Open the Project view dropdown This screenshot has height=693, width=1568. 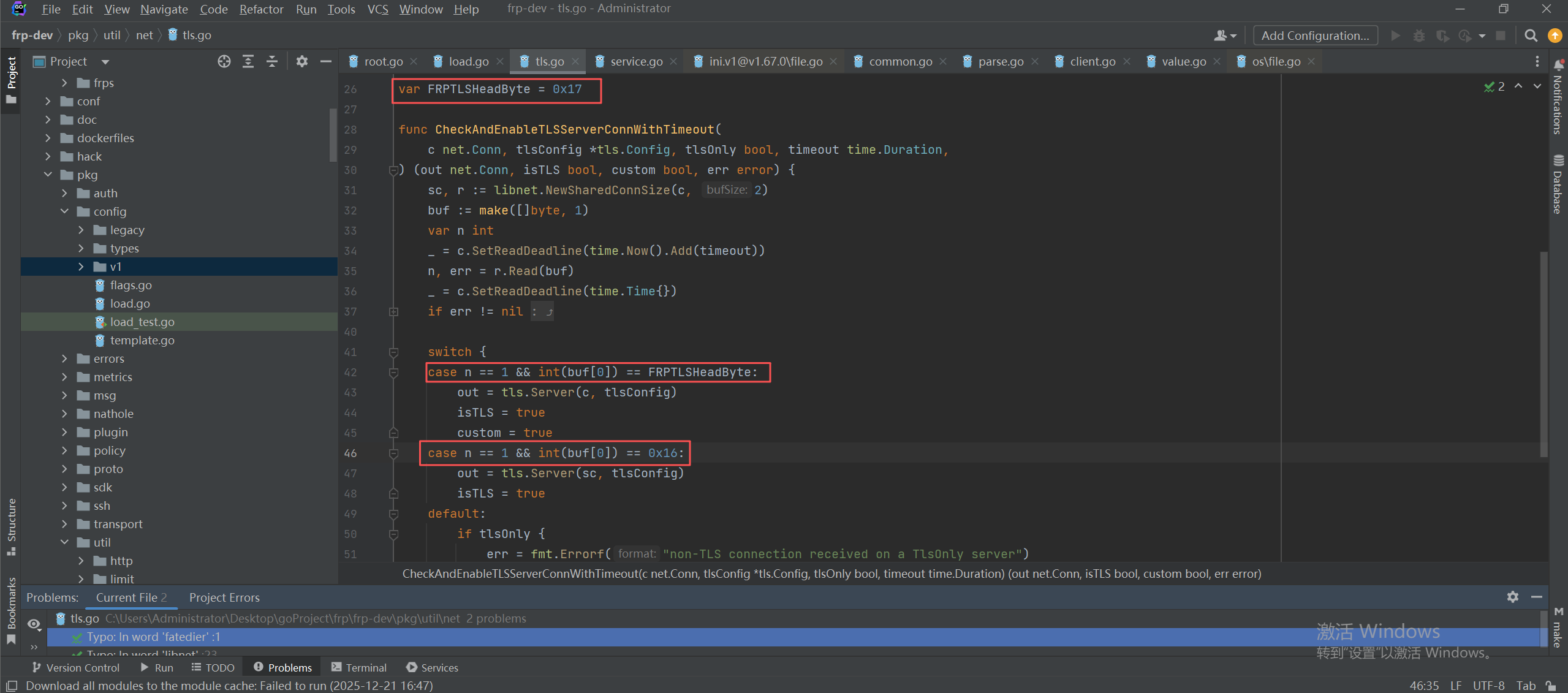[105, 62]
